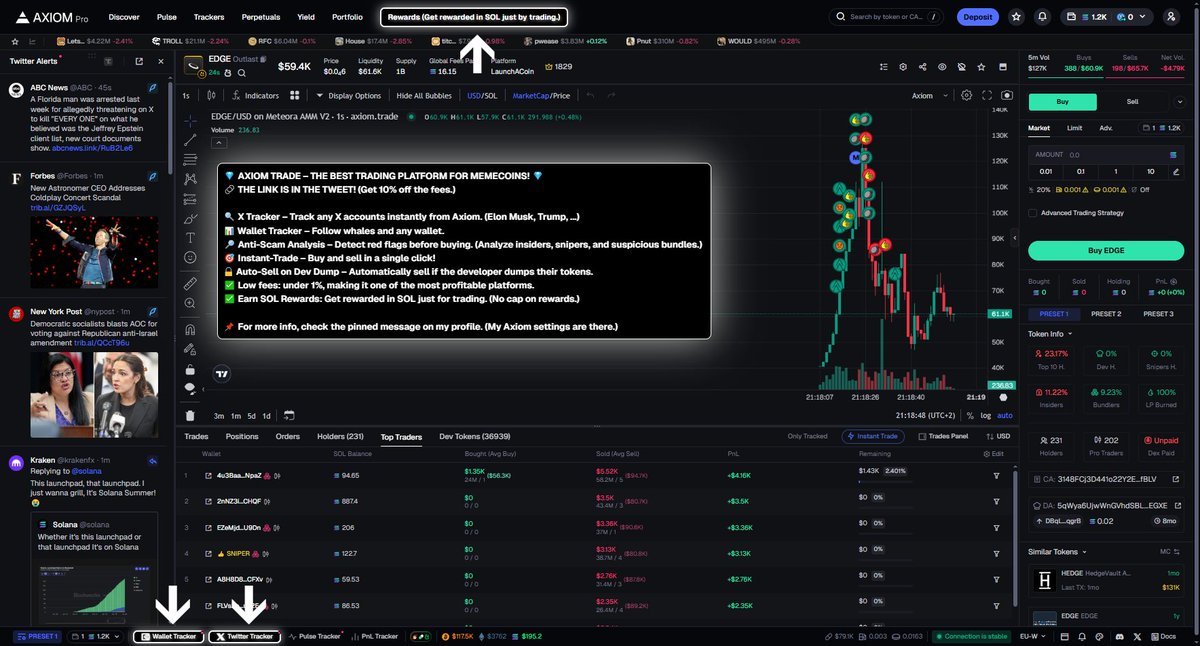Select the text annotation tool
The width and height of the screenshot is (1200, 646).
point(190,237)
